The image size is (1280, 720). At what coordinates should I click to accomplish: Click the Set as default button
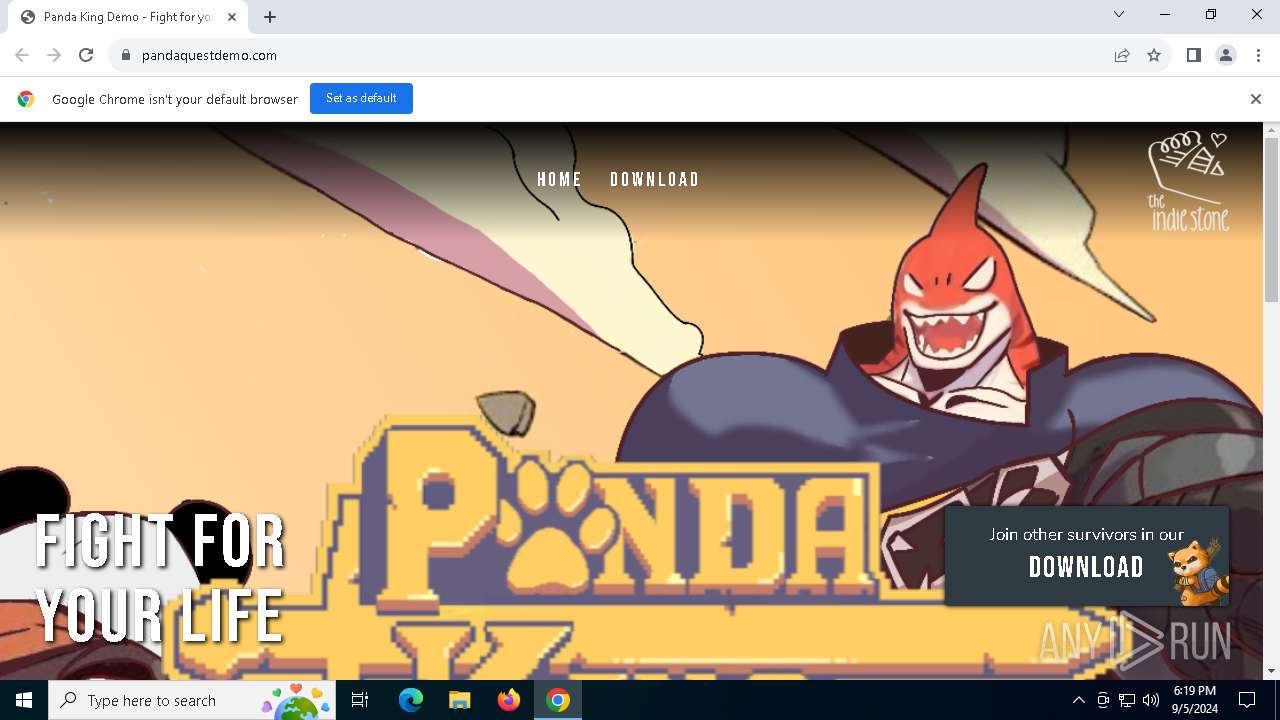click(x=361, y=98)
